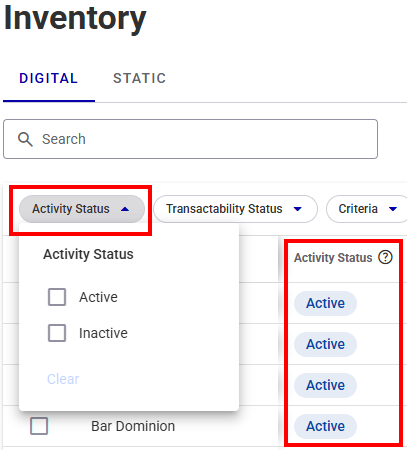Switch to the STATIC tab

pyautogui.click(x=140, y=79)
